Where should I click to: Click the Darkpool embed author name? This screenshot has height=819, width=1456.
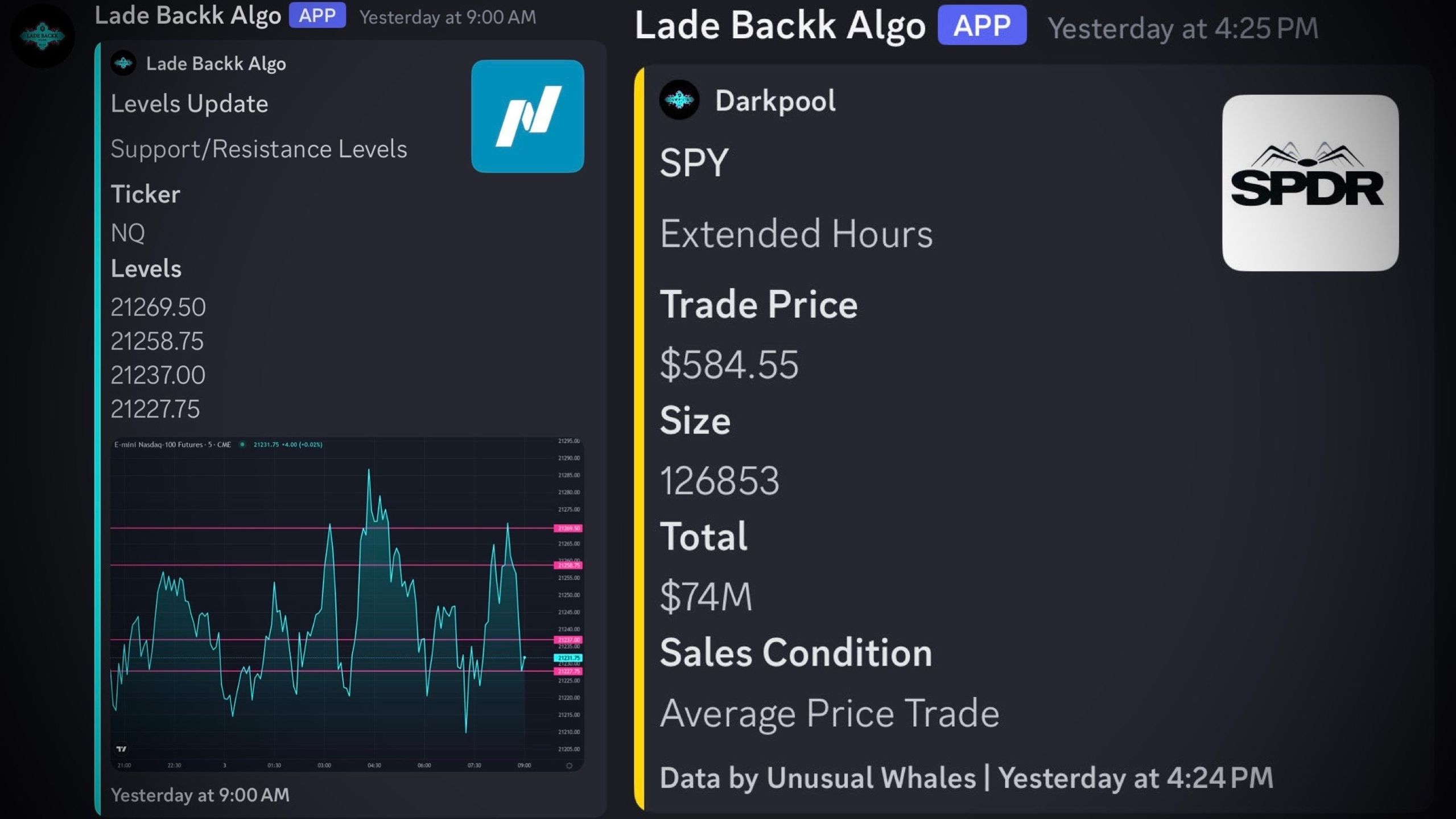775,101
